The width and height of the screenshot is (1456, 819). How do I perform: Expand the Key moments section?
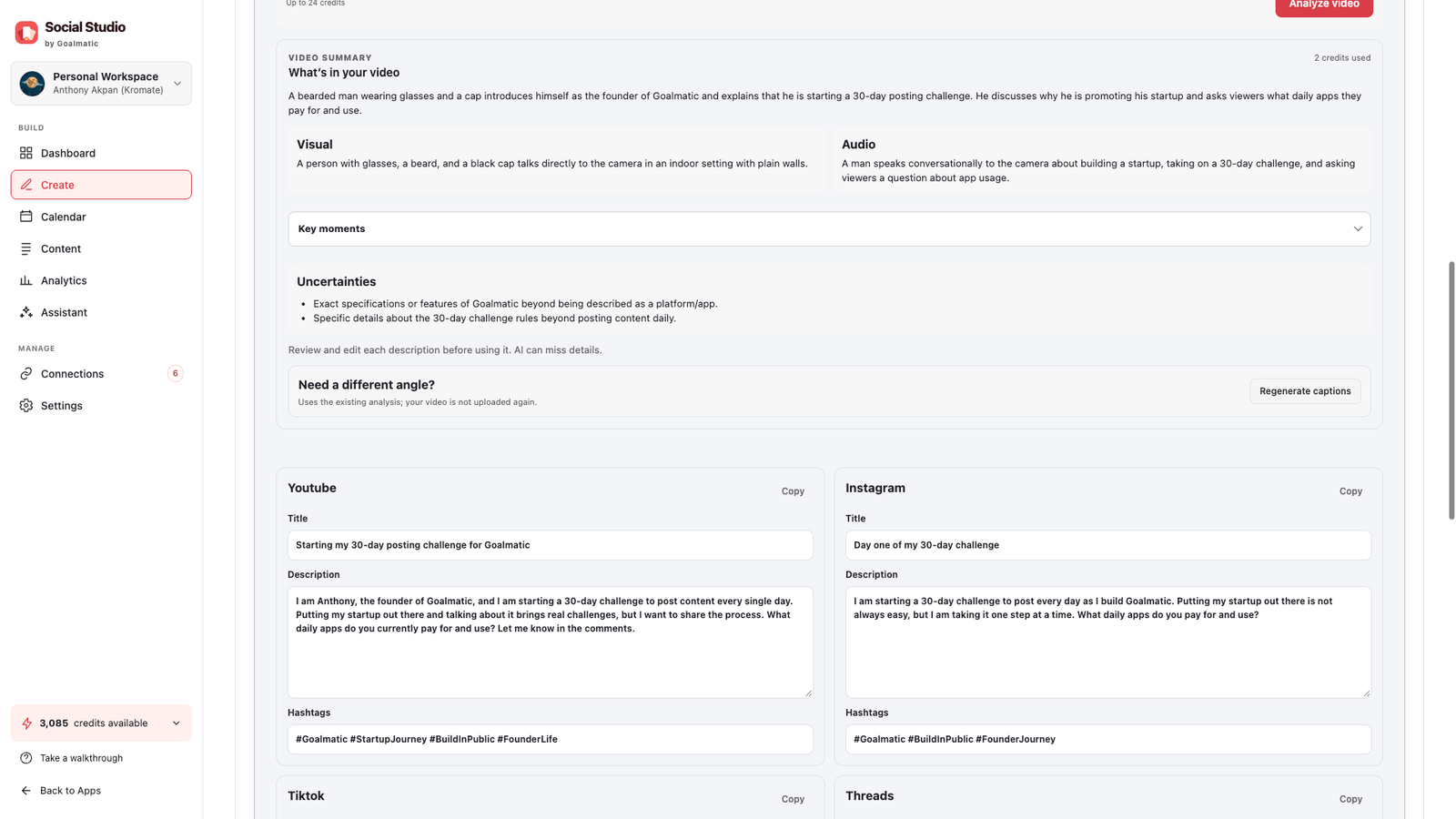[x=829, y=229]
